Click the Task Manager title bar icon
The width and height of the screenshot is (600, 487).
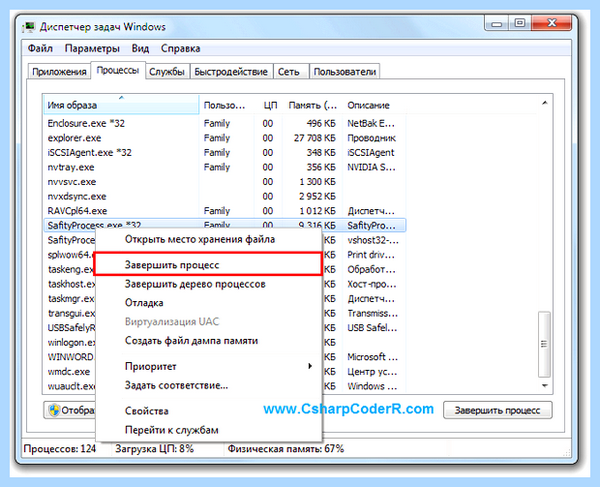[29, 27]
